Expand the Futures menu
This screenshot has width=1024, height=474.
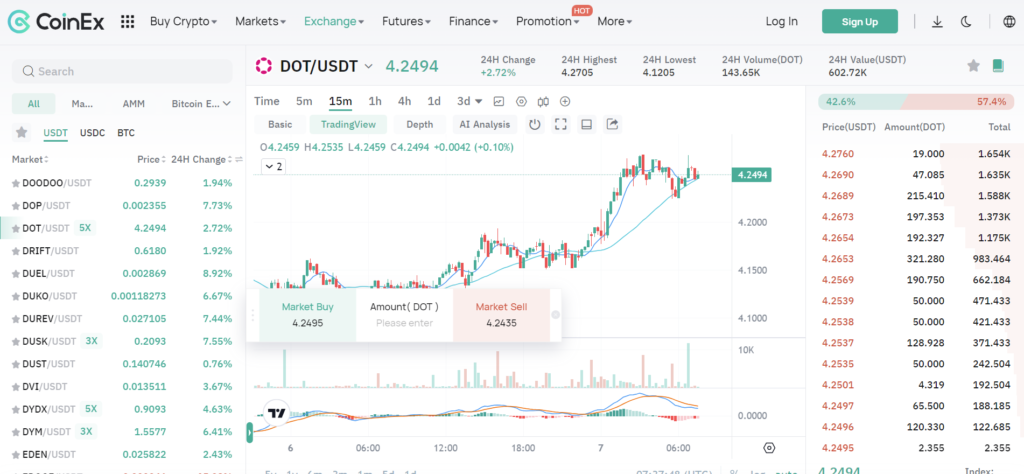[406, 22]
